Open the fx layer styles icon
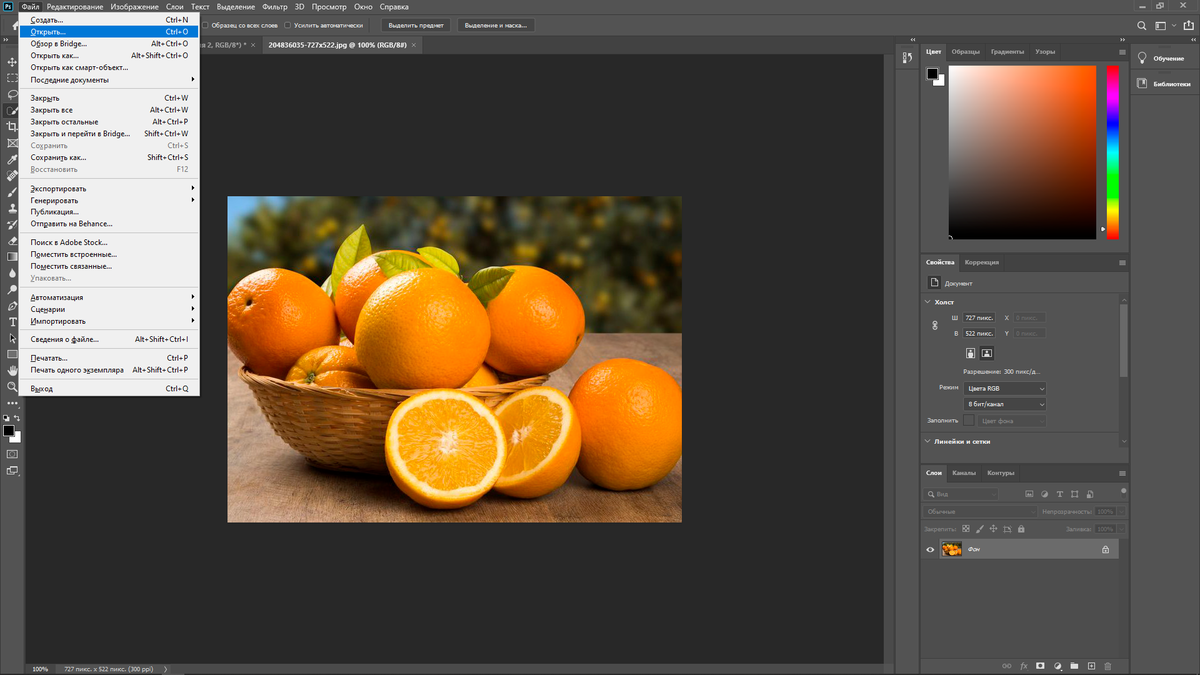Viewport: 1200px width, 675px height. [x=1024, y=666]
